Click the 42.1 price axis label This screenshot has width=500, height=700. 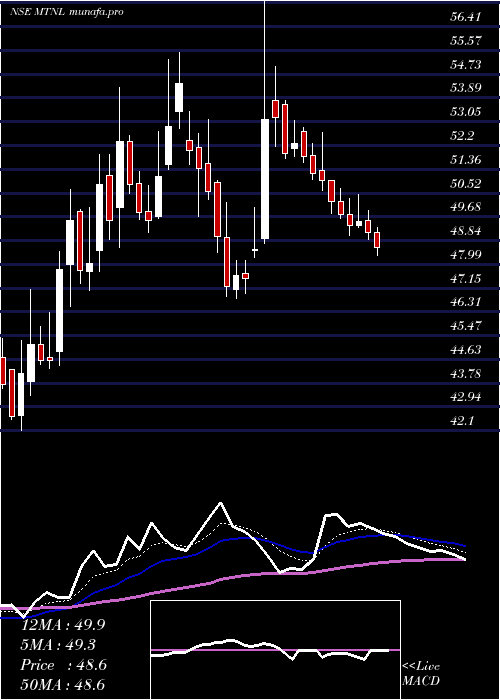[x=462, y=421]
